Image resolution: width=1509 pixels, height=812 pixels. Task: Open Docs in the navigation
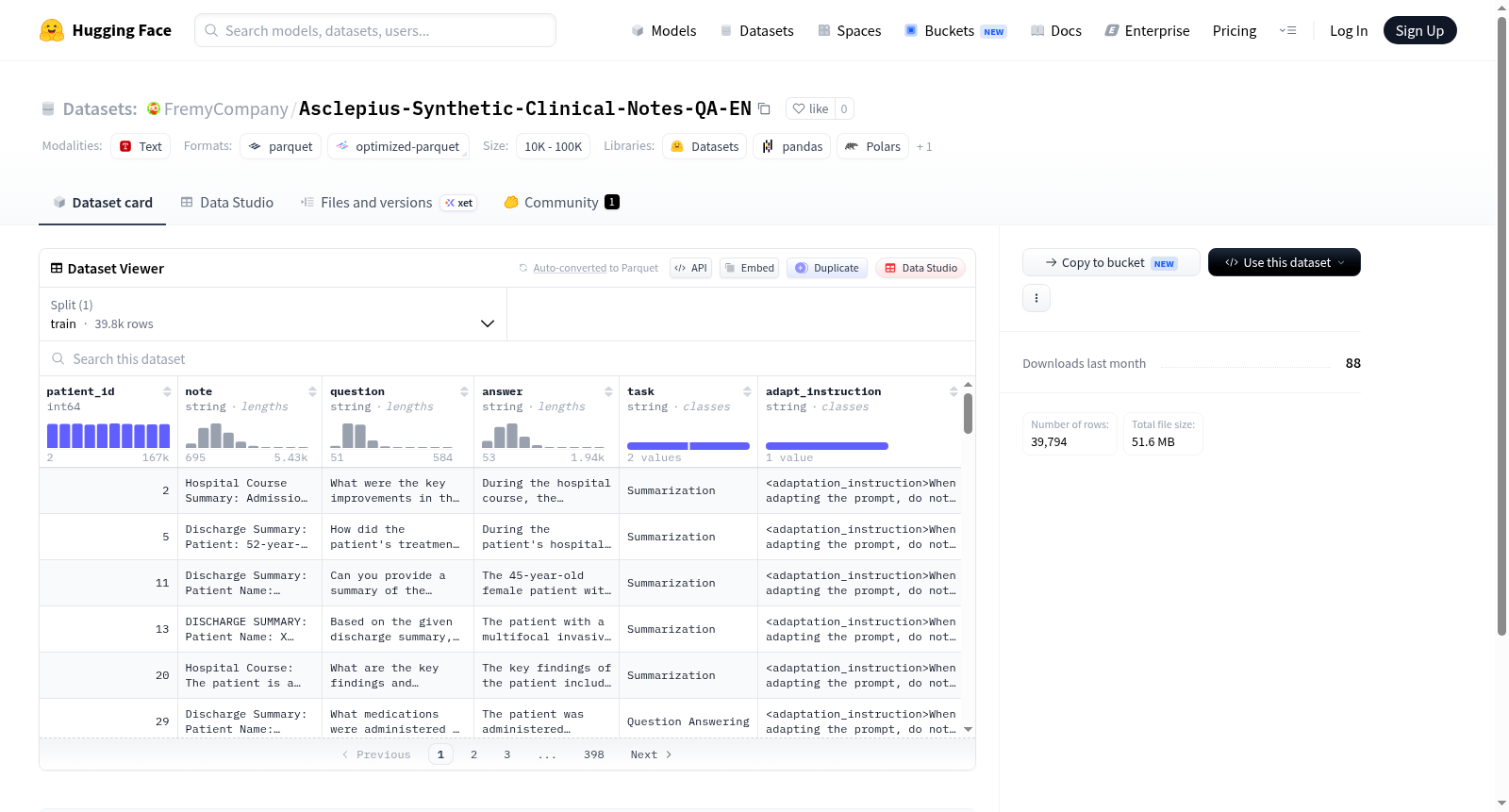(x=1056, y=31)
